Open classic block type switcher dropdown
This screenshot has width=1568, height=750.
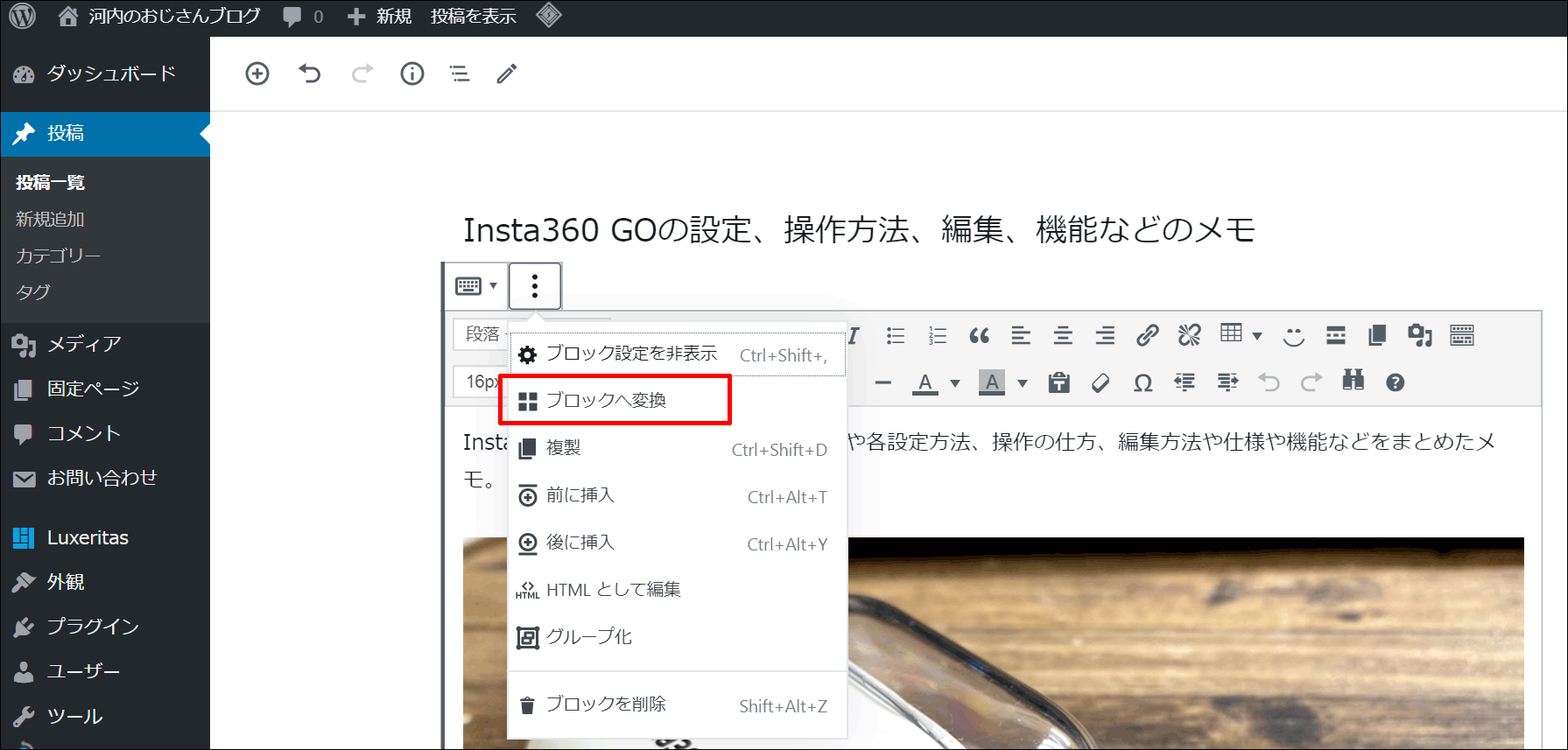click(476, 286)
